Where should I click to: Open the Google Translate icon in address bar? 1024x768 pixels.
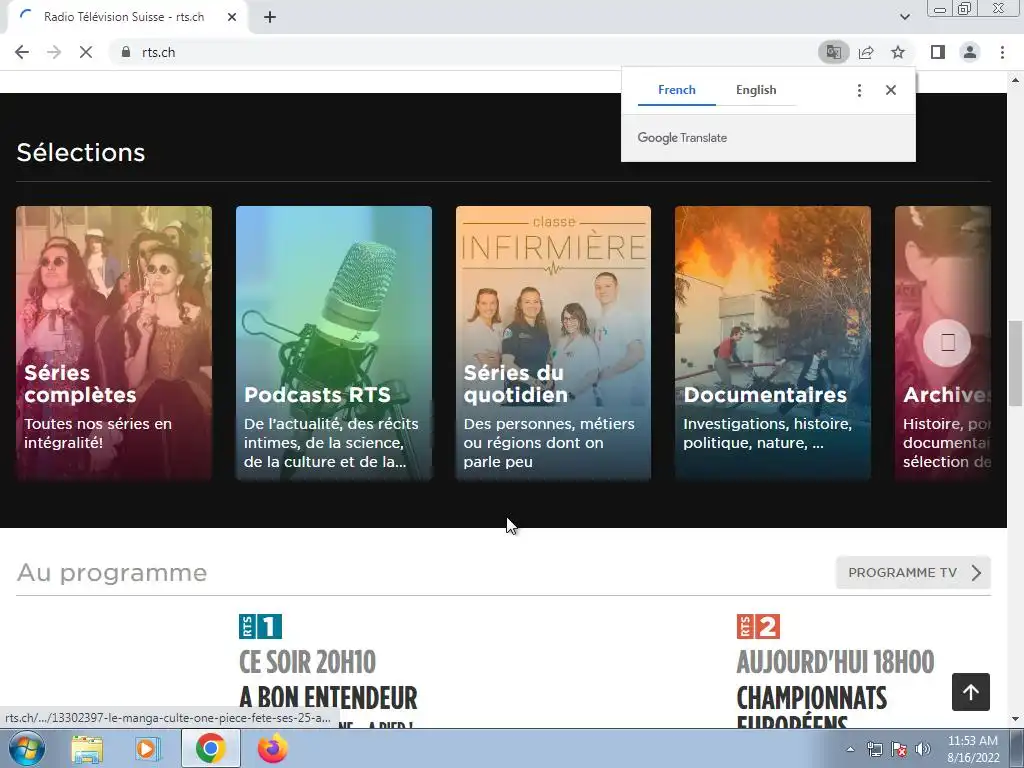[833, 52]
